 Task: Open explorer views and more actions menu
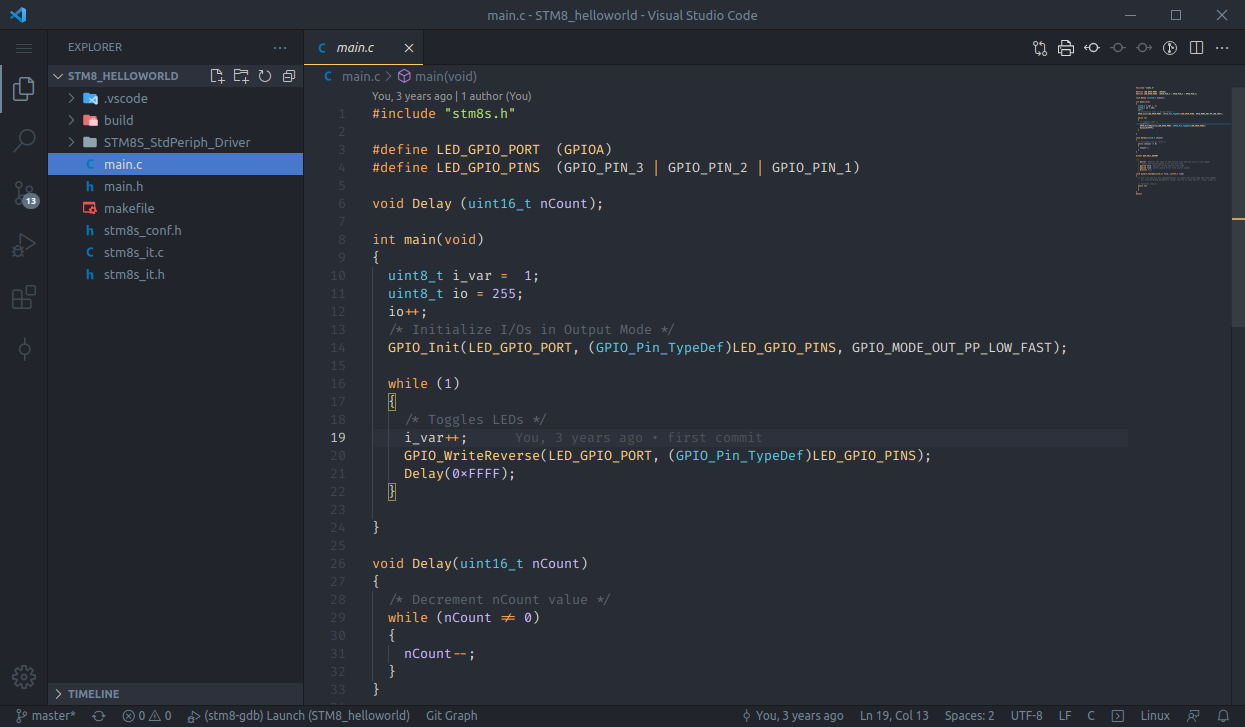tap(280, 47)
